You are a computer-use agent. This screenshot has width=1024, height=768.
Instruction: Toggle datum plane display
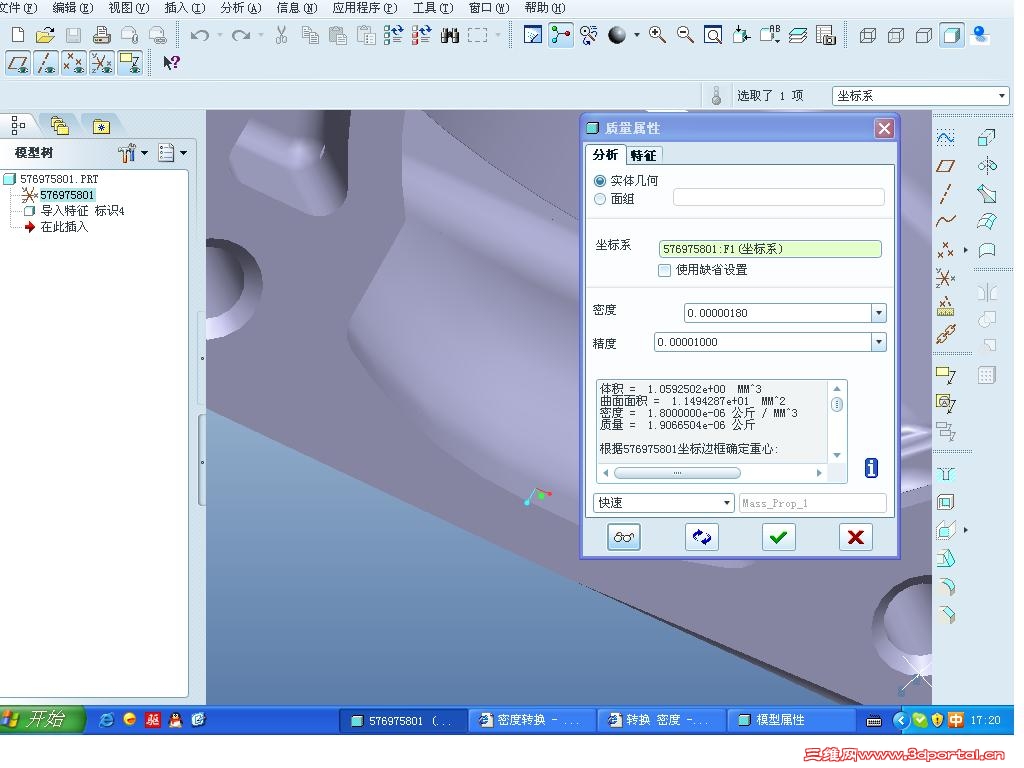[18, 63]
